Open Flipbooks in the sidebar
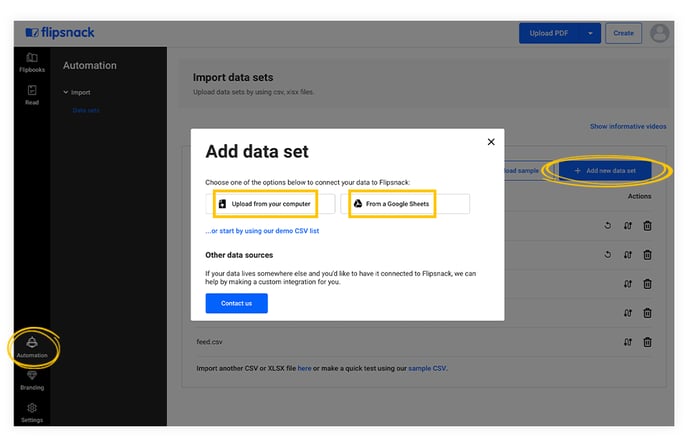The image size is (688, 447). [32, 62]
